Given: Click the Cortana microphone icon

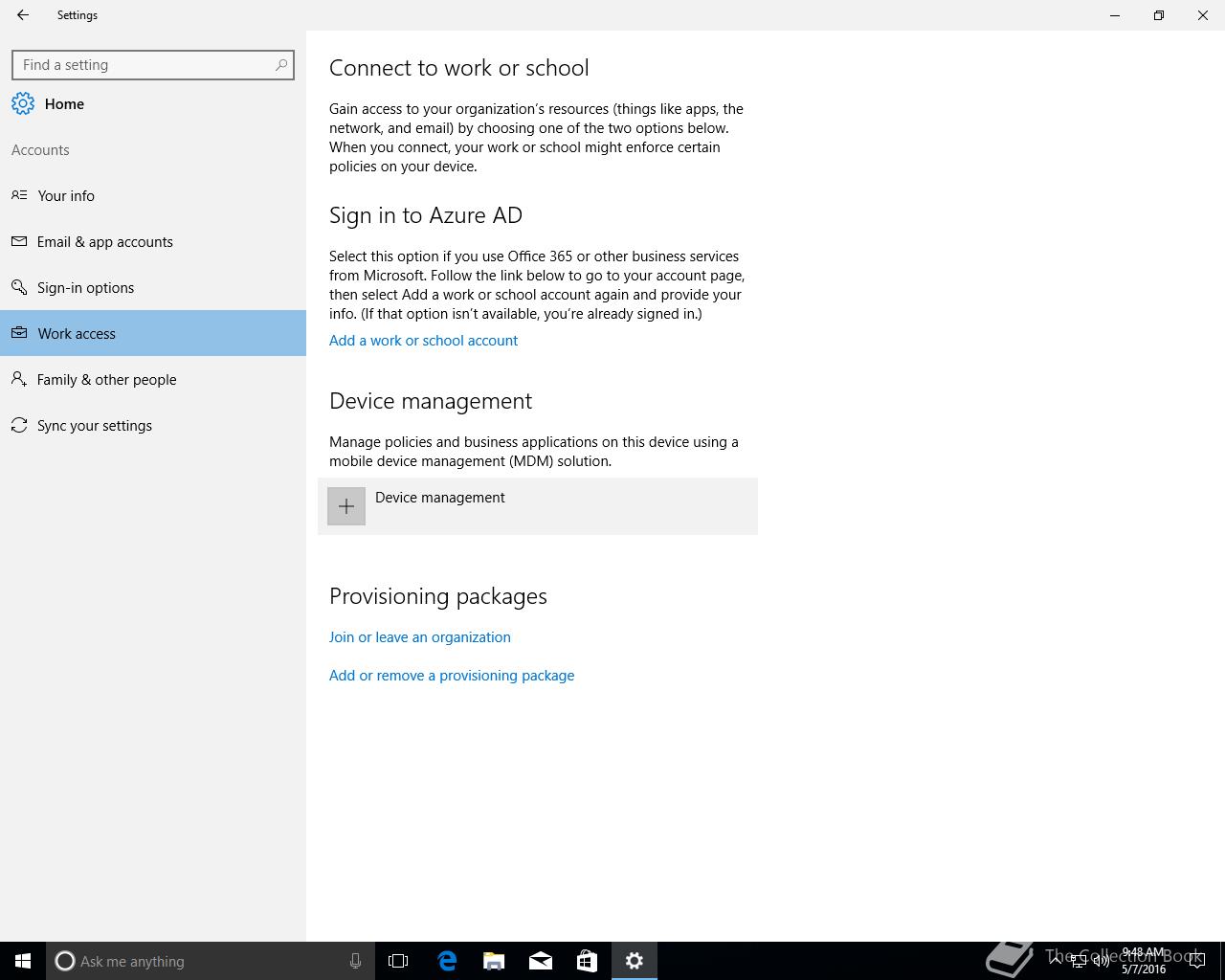Looking at the screenshot, I should pyautogui.click(x=355, y=961).
